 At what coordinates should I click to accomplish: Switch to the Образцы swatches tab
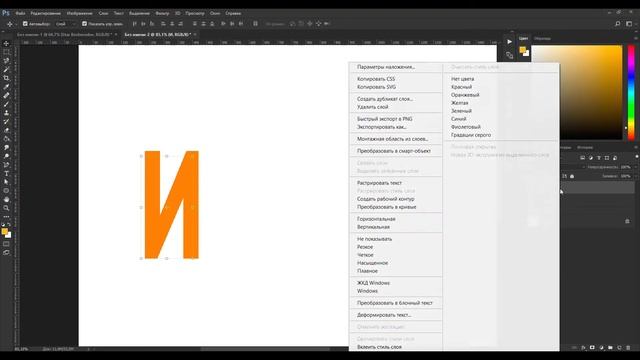click(x=542, y=38)
